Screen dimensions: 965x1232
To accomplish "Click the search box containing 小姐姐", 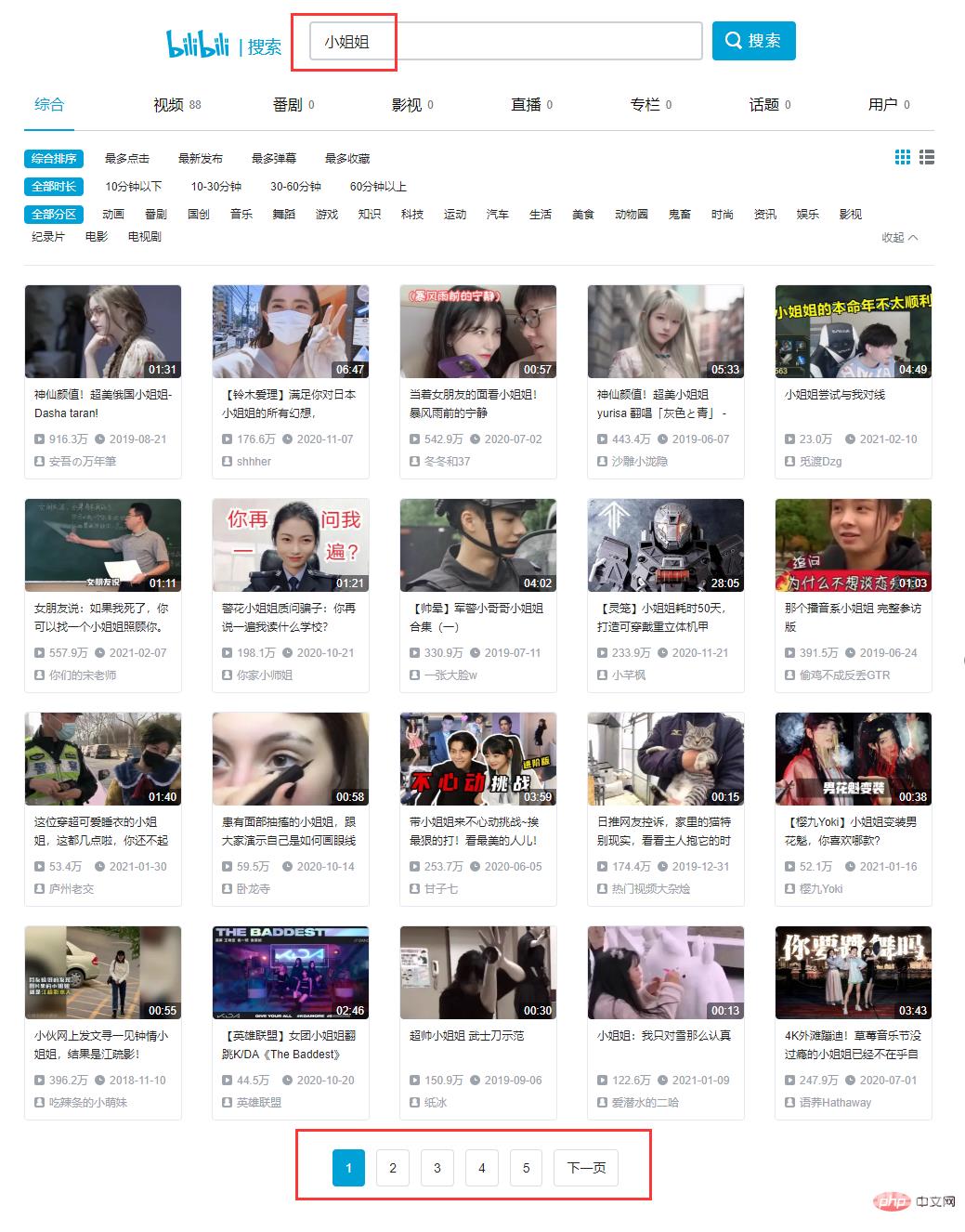I will pyautogui.click(x=505, y=41).
